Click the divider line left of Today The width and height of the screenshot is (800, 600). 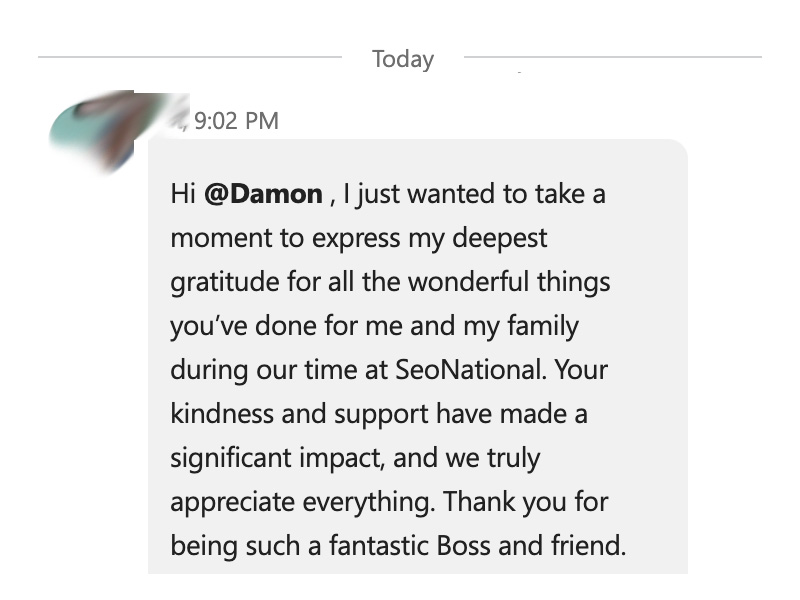(x=190, y=57)
